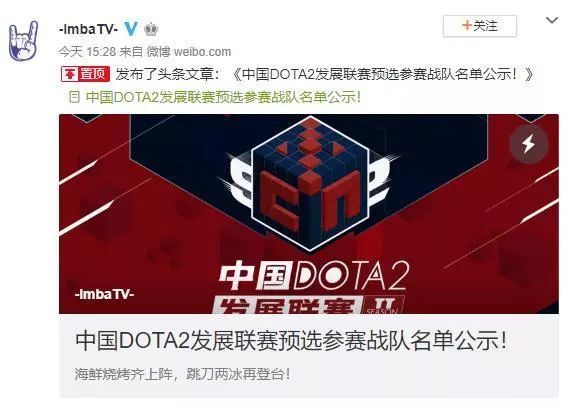Click the SCN cube logo in banner
Image resolution: width=578 pixels, height=405 pixels.
tap(310, 183)
